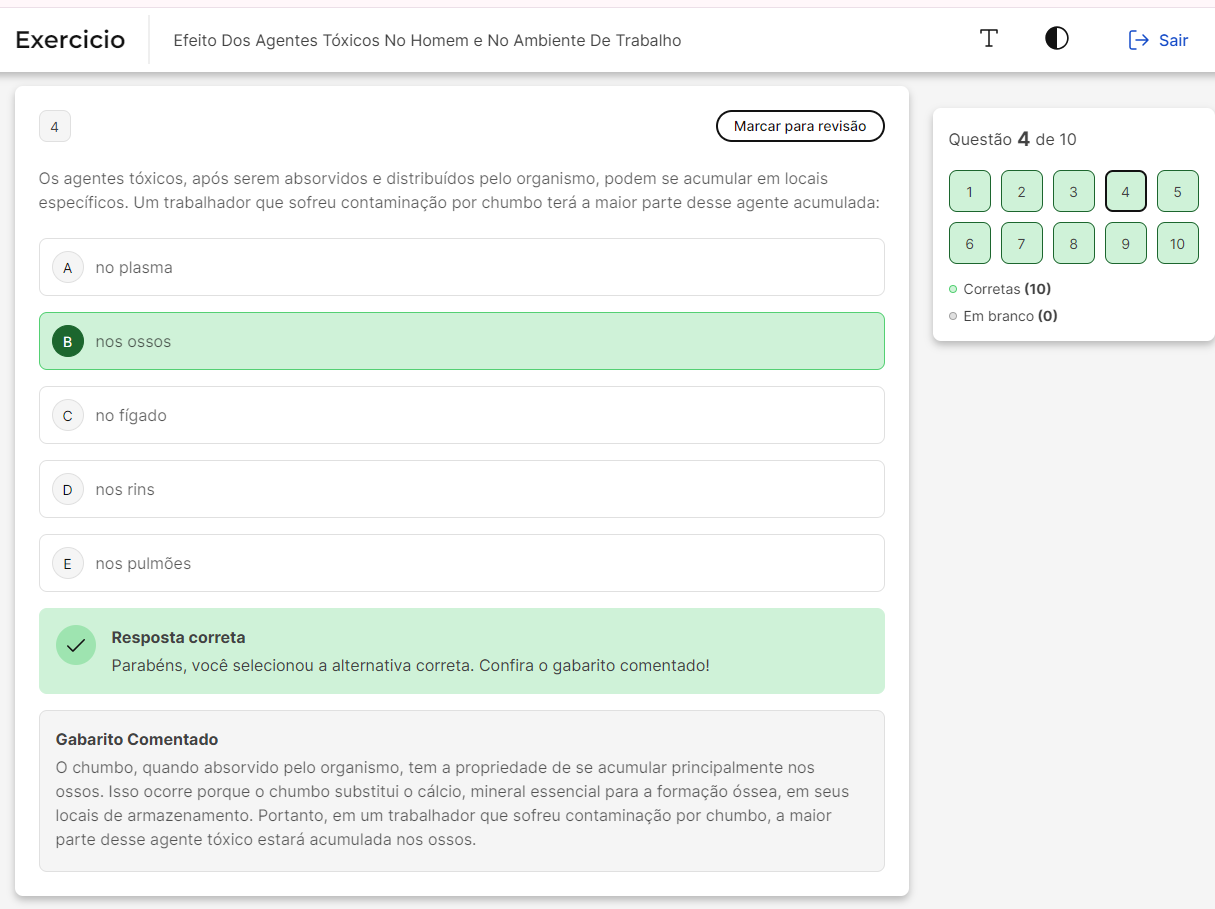Jump to question 2 in navigator
1215x909 pixels.
tap(1022, 192)
